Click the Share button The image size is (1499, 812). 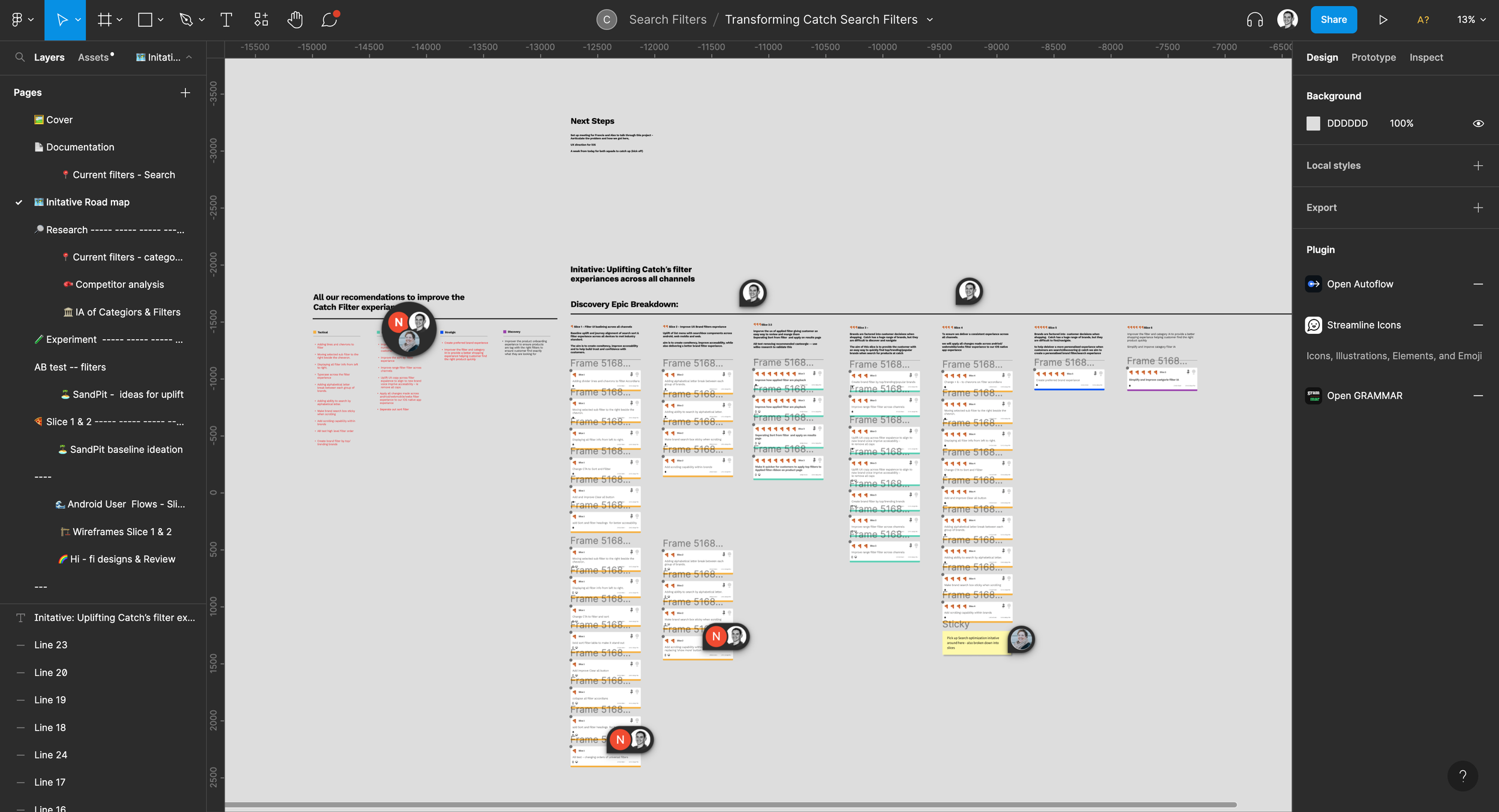pyautogui.click(x=1334, y=20)
